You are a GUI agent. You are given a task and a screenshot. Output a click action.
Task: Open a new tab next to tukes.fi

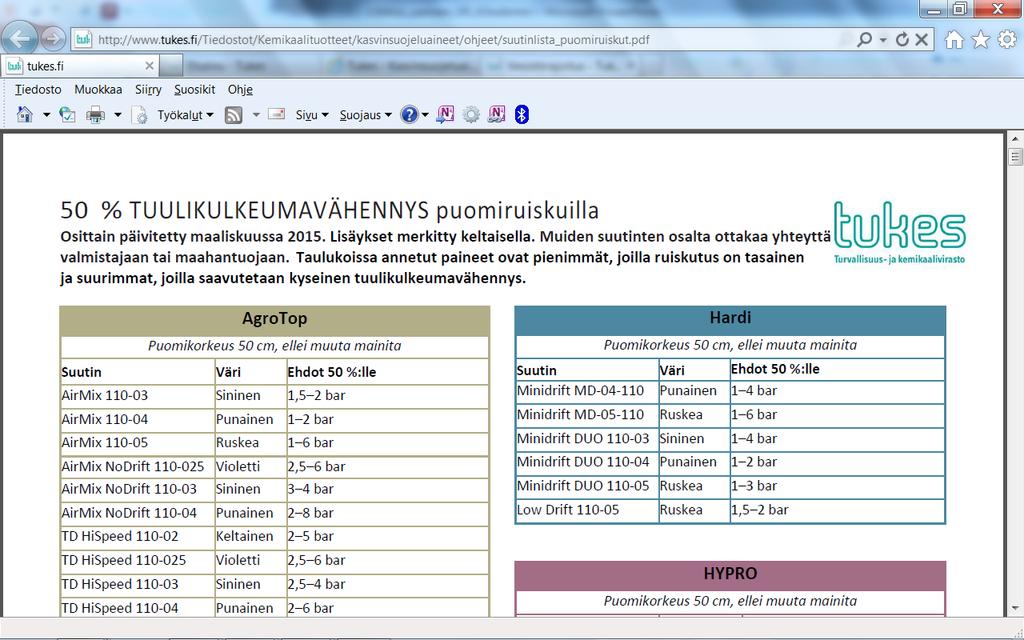[170, 66]
